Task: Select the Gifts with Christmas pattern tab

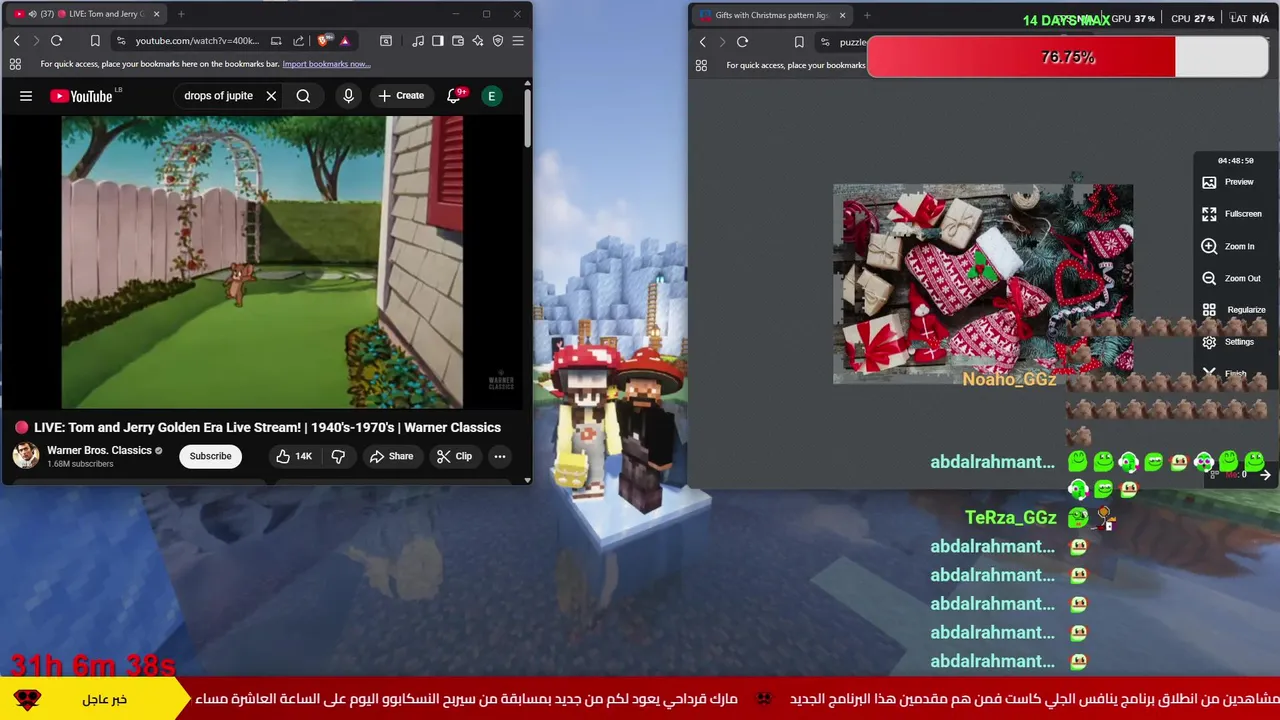Action: point(772,15)
